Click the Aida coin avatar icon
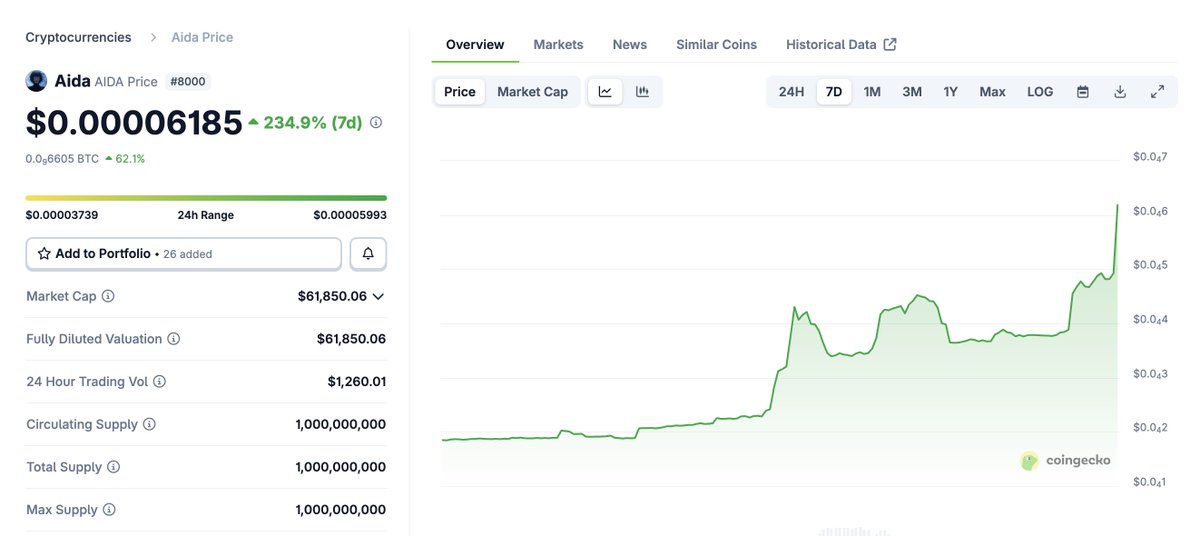The image size is (1200, 536). coord(36,81)
